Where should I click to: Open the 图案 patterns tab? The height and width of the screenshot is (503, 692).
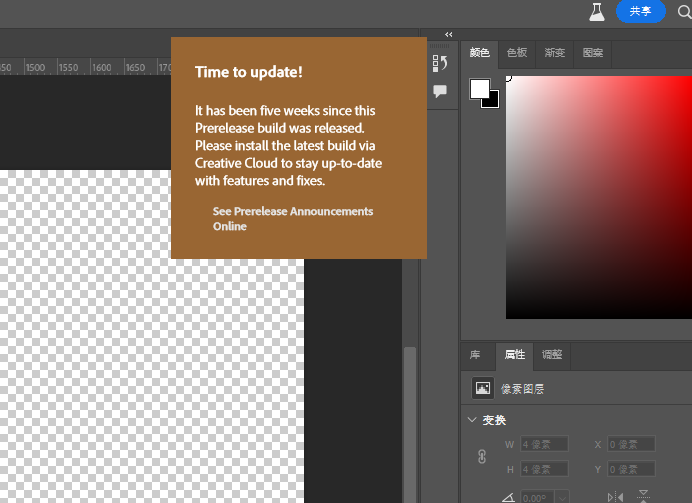(592, 53)
